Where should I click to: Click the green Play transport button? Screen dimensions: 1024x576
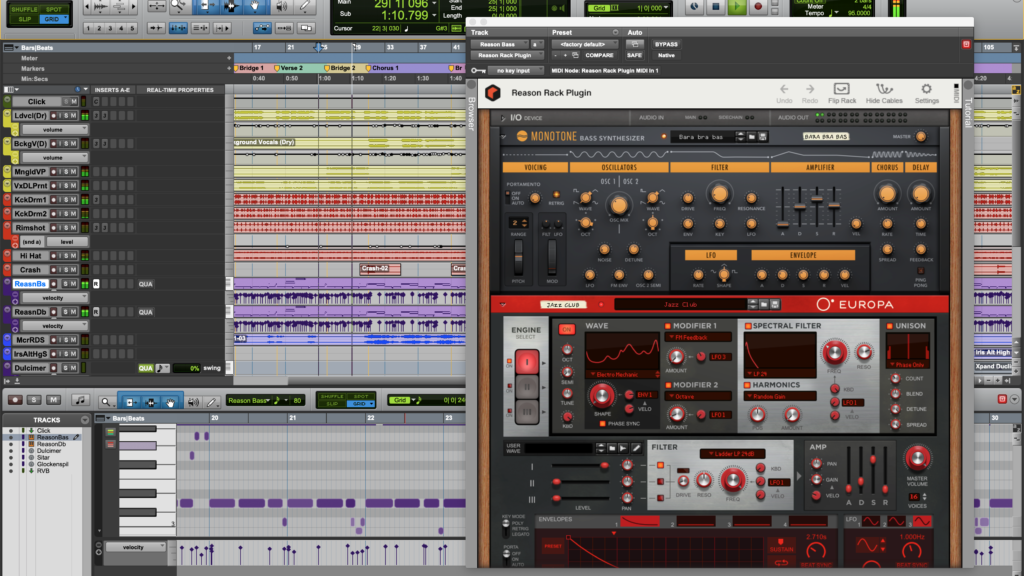[736, 7]
